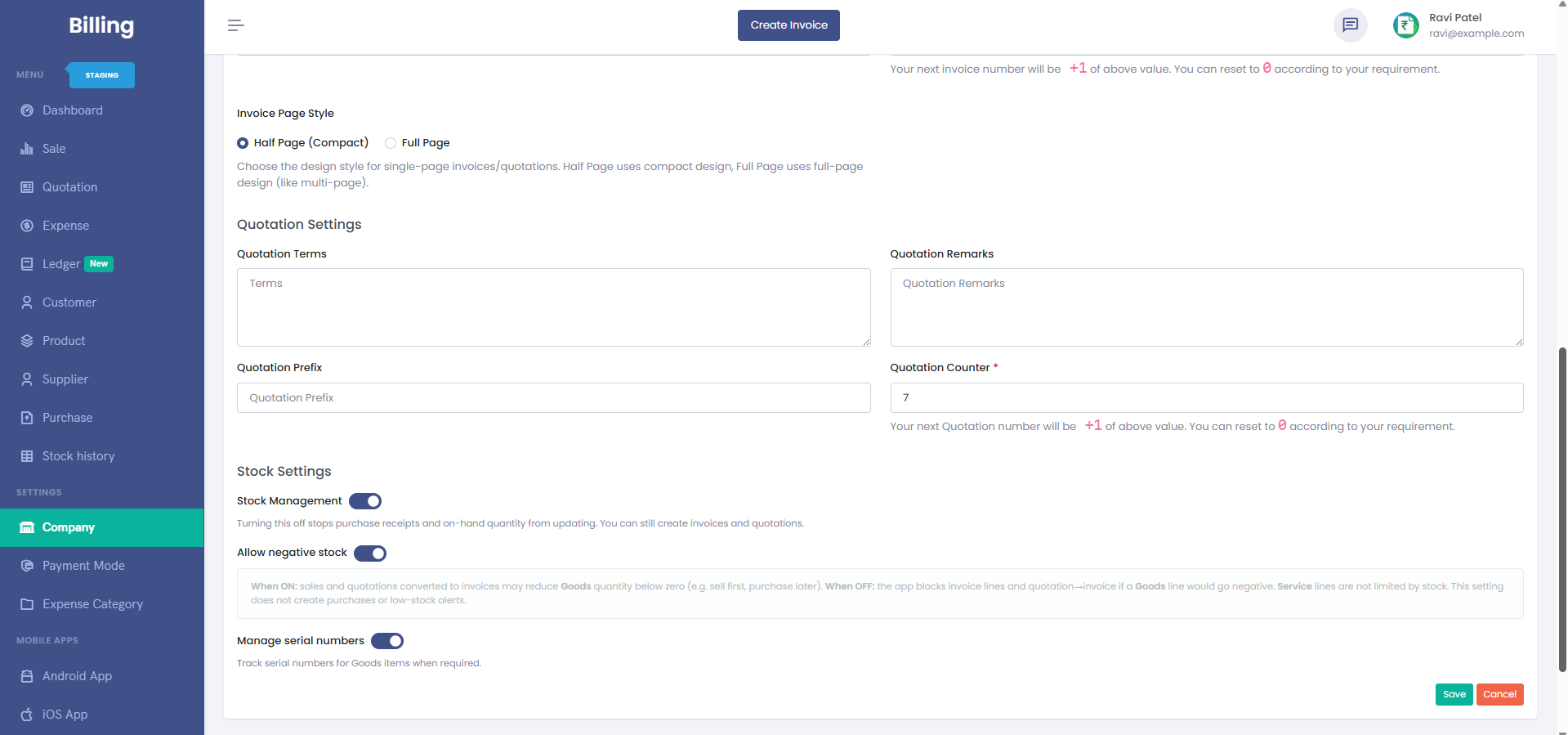
Task: Click the Android App icon
Action: point(27,676)
